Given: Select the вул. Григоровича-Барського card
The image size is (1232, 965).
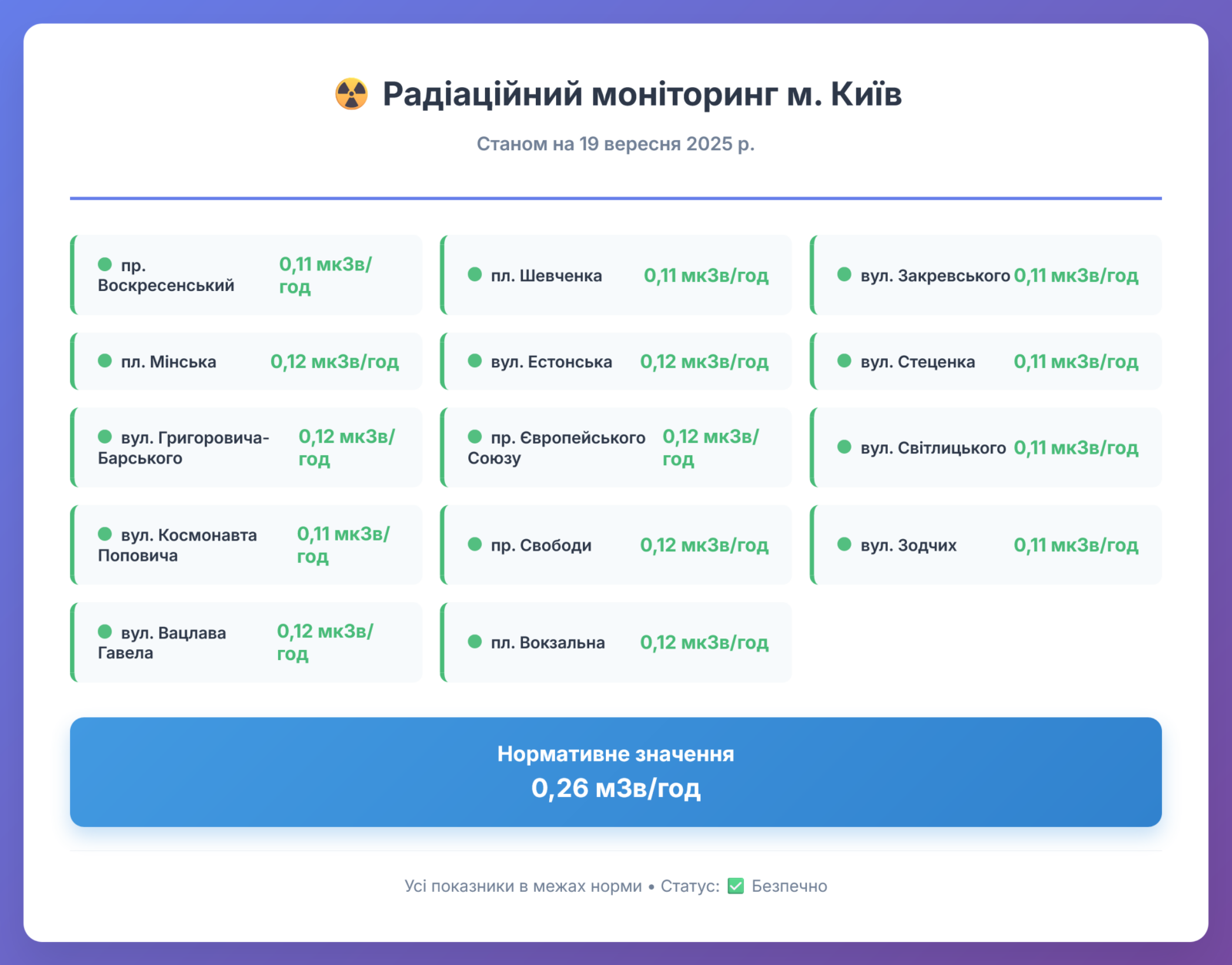Looking at the screenshot, I should [x=246, y=447].
